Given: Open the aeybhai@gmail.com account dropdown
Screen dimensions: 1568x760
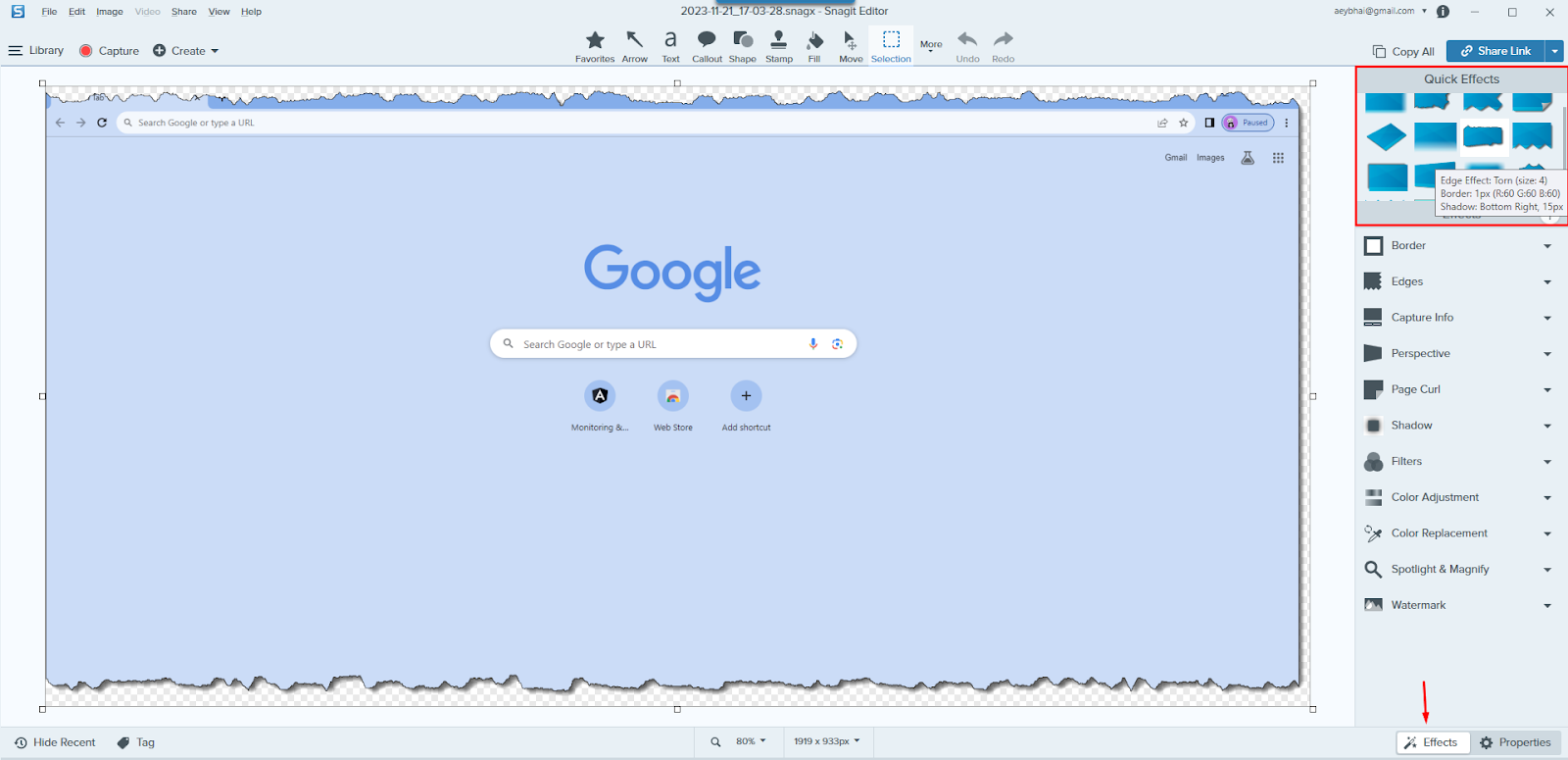Looking at the screenshot, I should pos(1381,11).
